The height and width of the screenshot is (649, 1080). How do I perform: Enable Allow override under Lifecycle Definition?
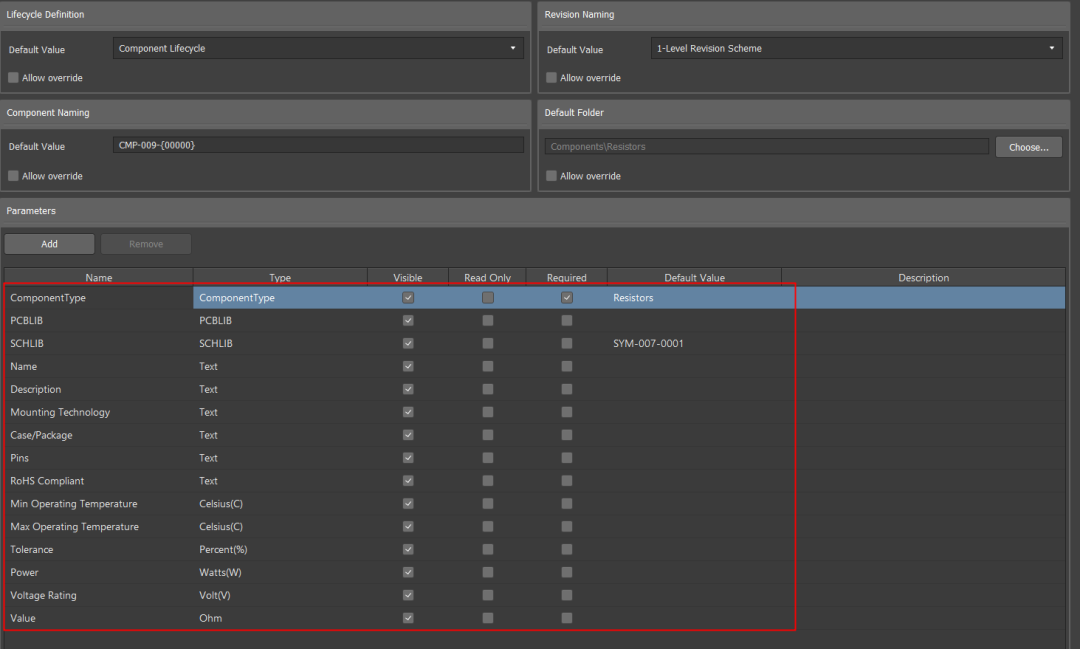tap(14, 78)
